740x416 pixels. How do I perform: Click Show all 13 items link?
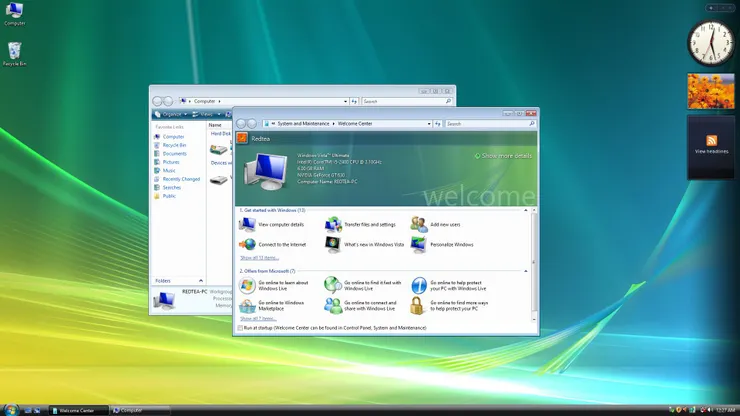click(259, 258)
